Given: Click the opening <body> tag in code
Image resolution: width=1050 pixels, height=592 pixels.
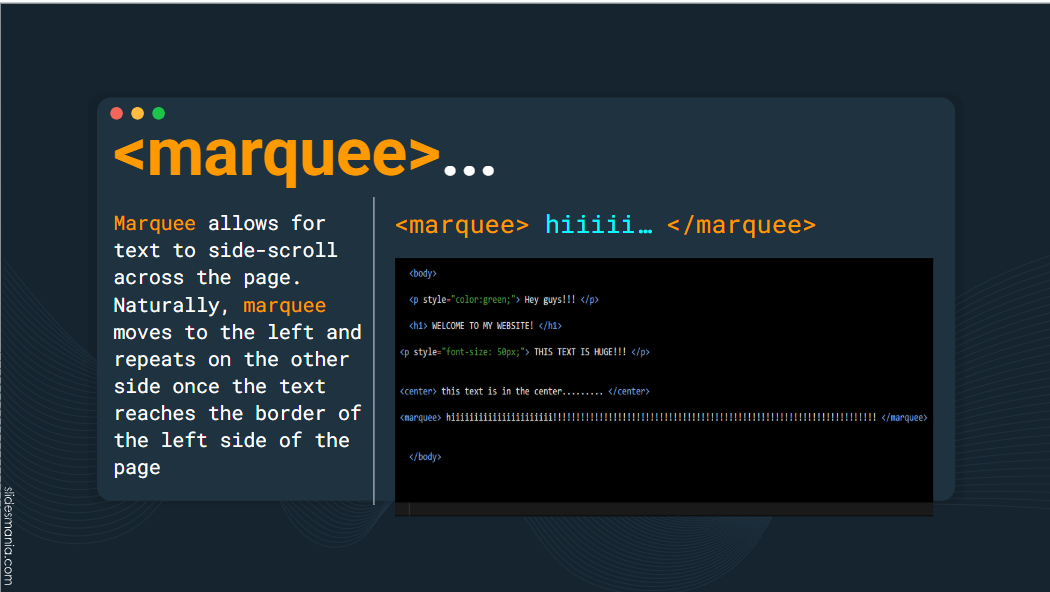Looking at the screenshot, I should tap(423, 273).
